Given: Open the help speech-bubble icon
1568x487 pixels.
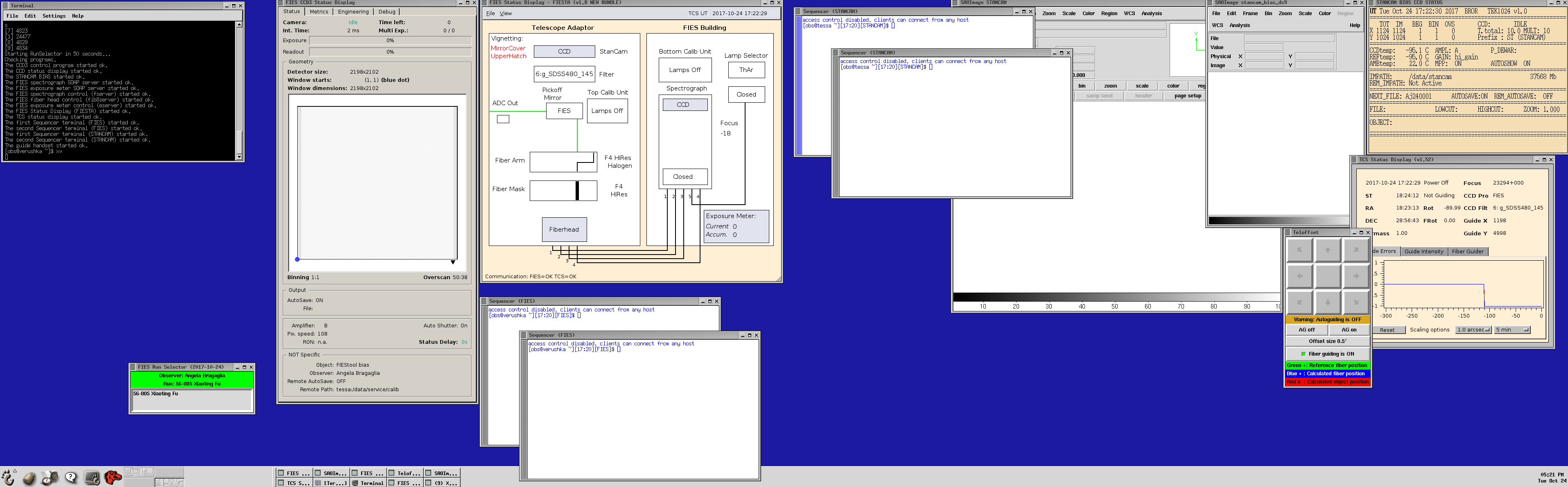Looking at the screenshot, I should coord(71,478).
